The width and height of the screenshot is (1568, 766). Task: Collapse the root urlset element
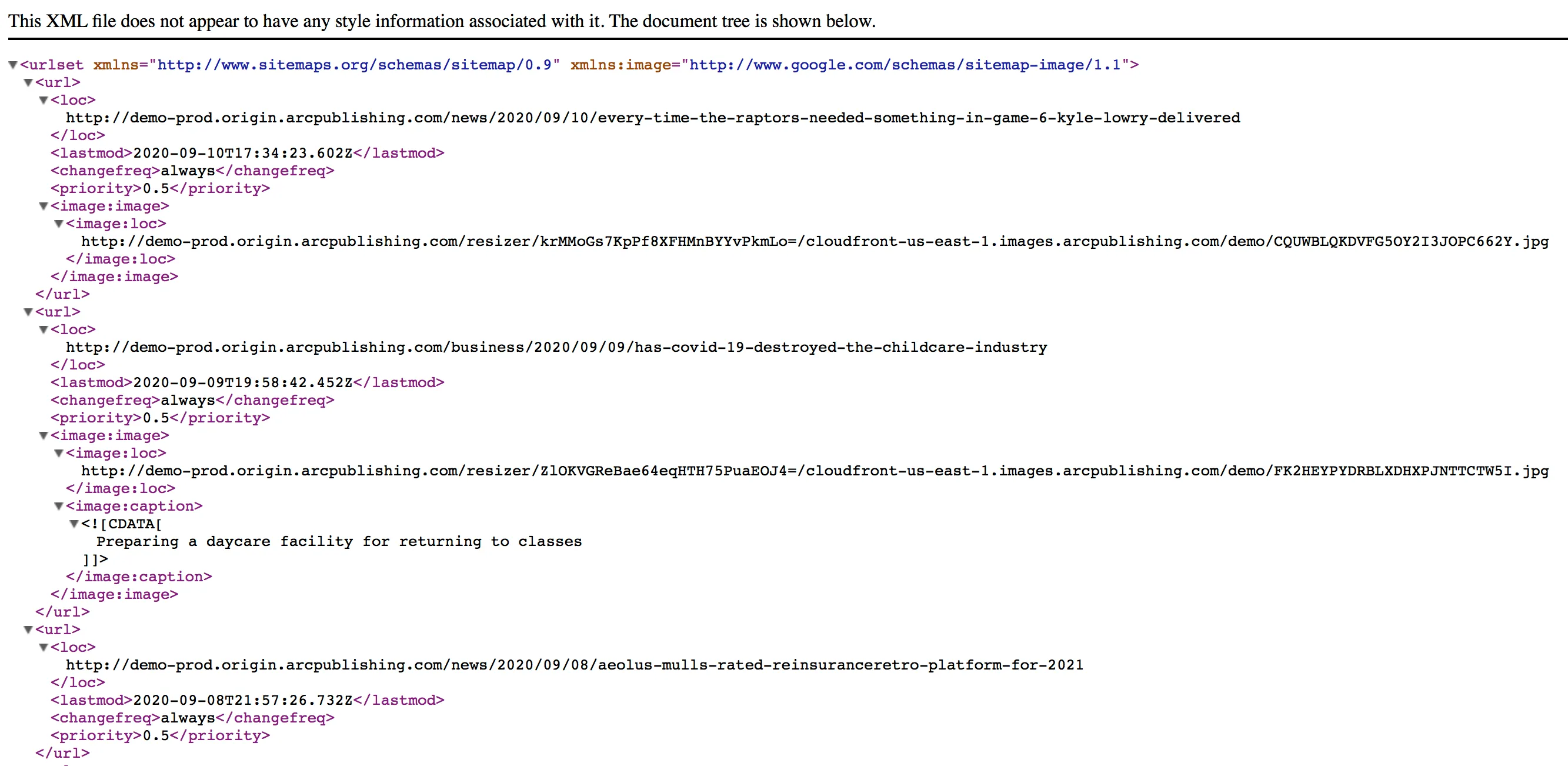[13, 65]
